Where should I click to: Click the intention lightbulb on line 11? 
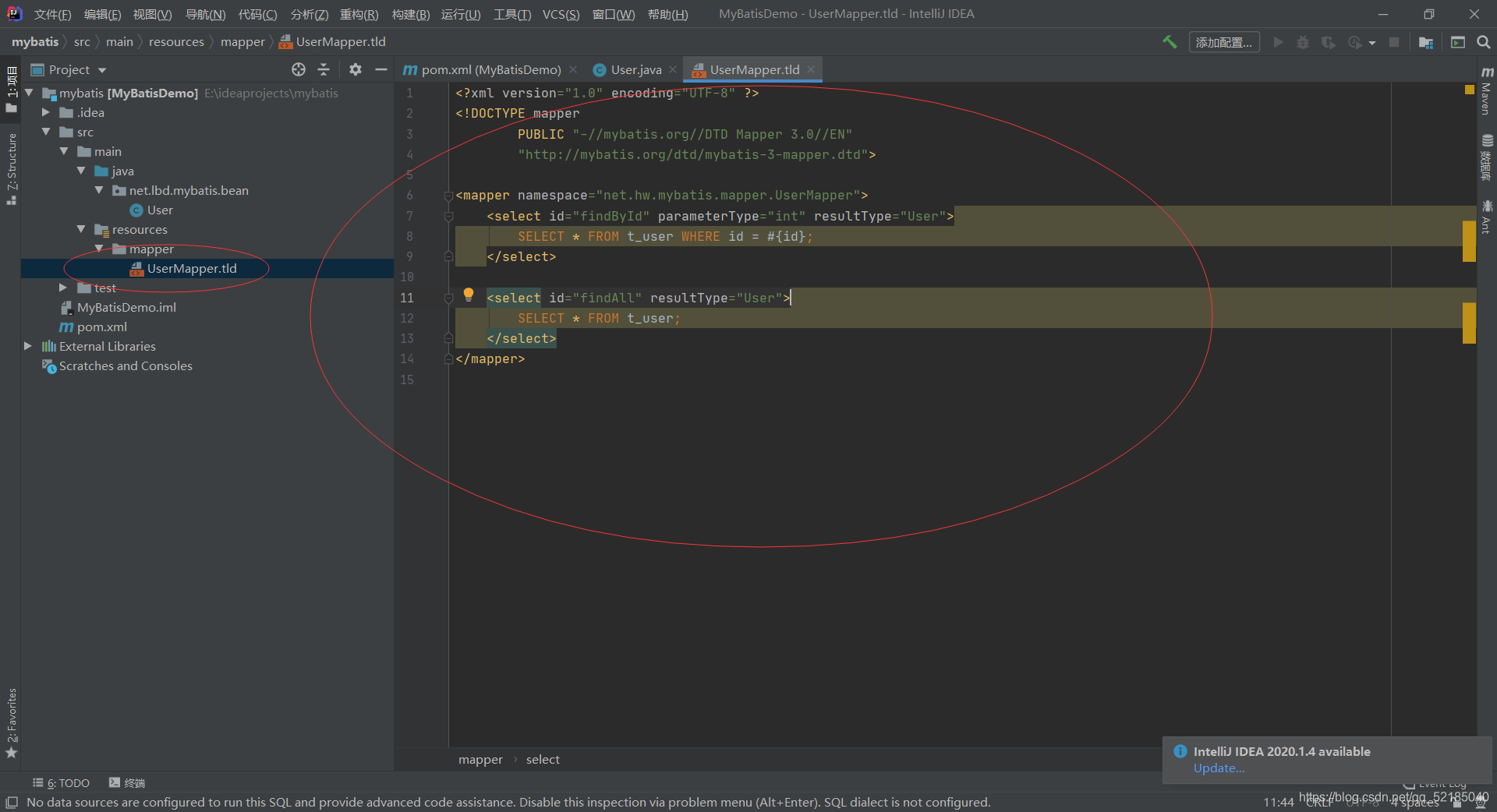(x=469, y=295)
